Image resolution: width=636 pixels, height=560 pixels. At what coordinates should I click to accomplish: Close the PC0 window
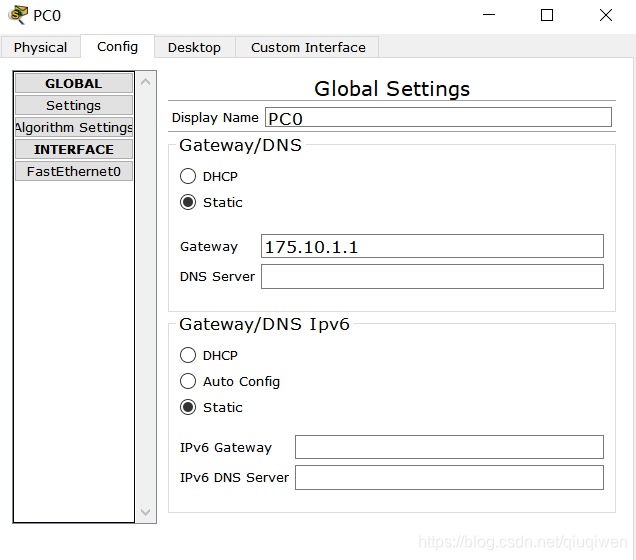click(606, 15)
